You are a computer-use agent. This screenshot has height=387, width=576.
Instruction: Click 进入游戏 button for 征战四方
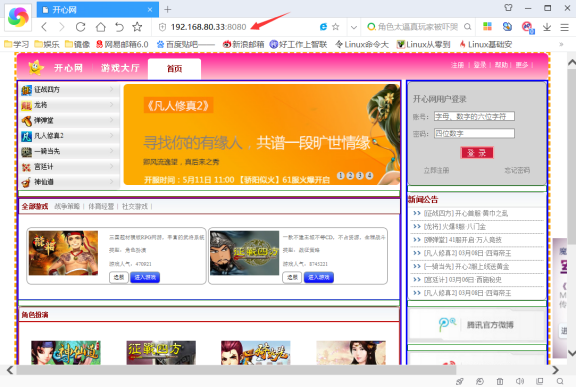pyautogui.click(x=318, y=277)
